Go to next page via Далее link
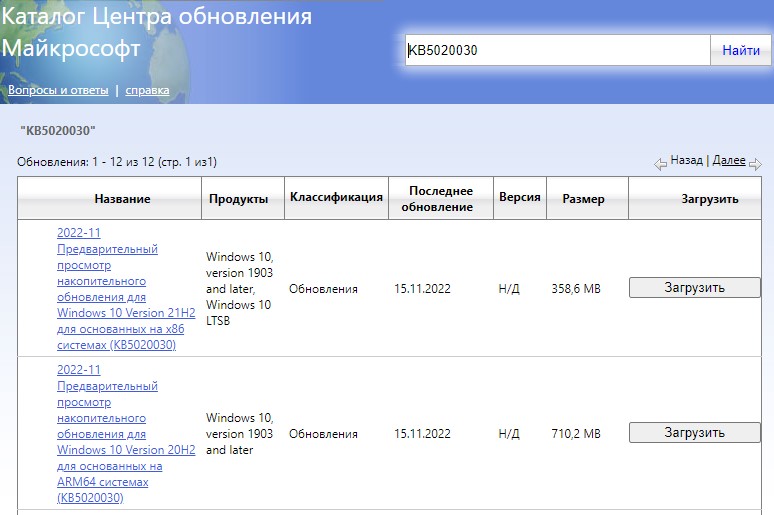 point(729,160)
